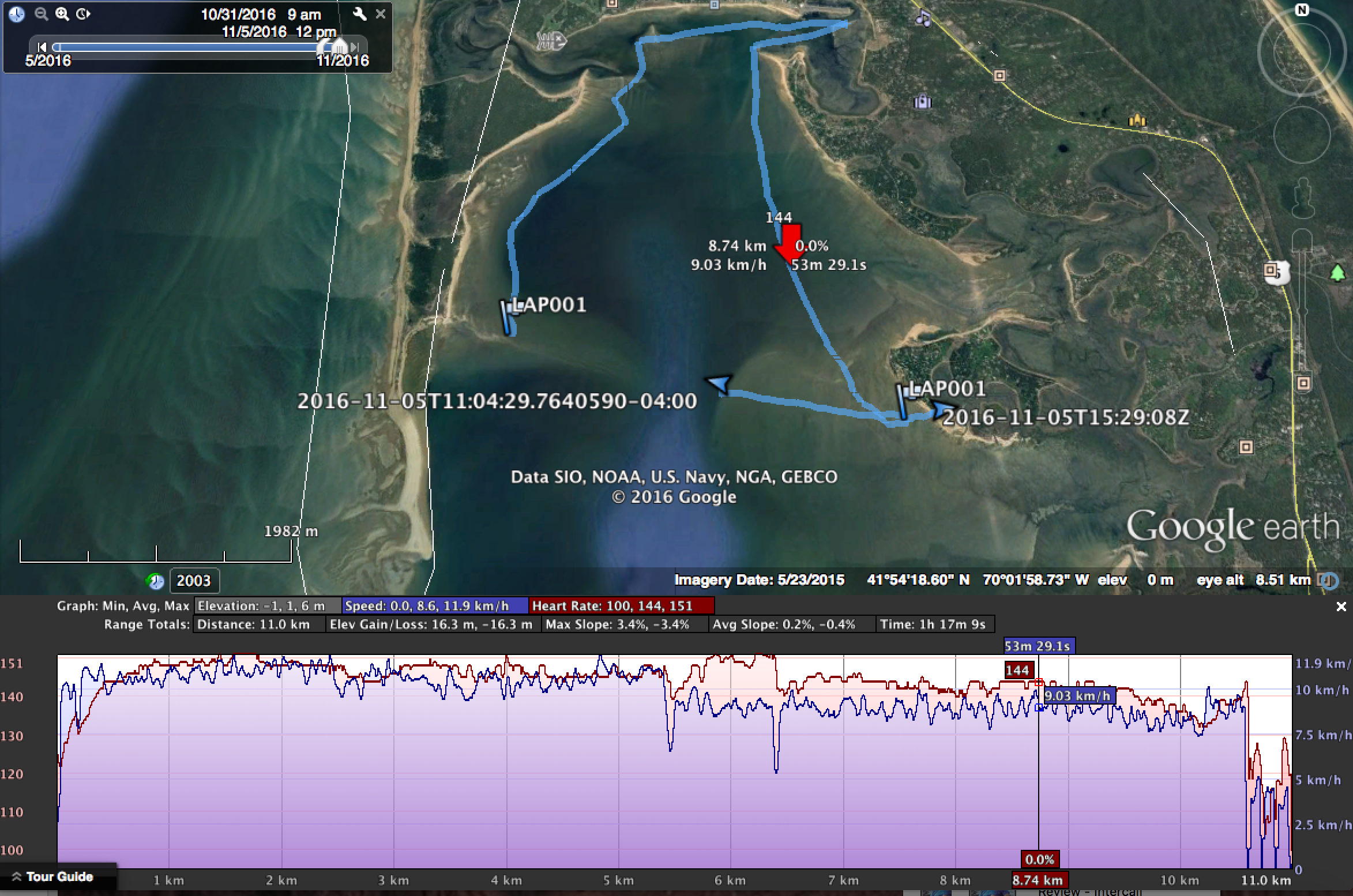Step time slider forward to end
The image size is (1353, 896).
355,47
